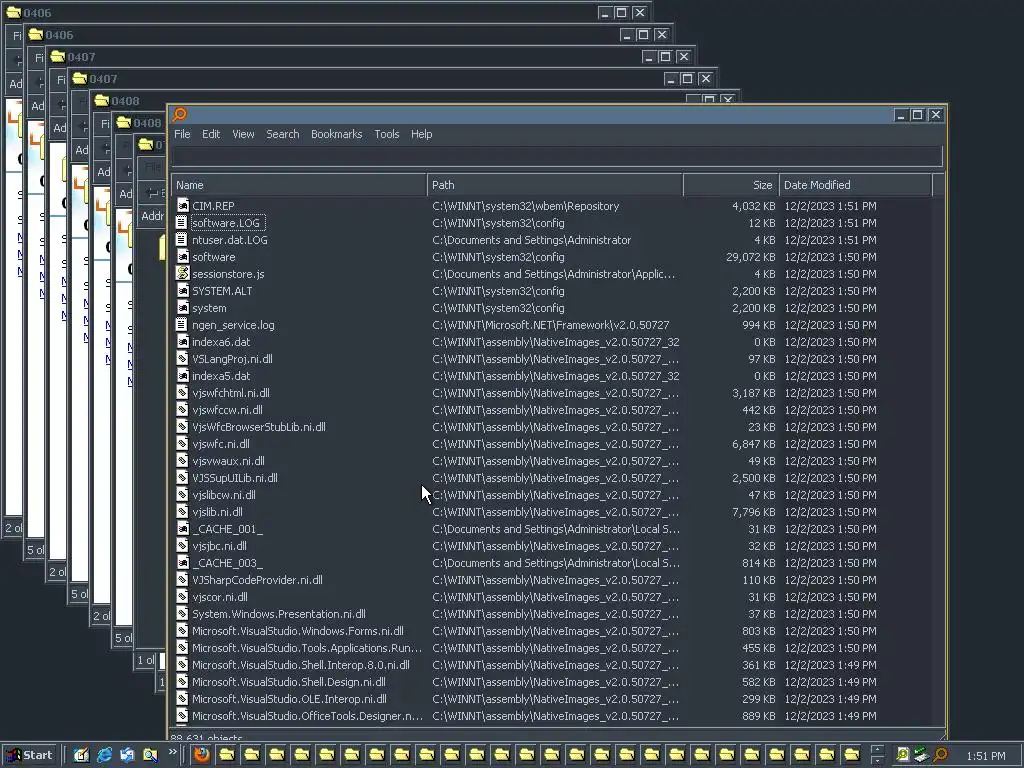
Task: Click the icon next to CIM.REP
Action: click(x=183, y=206)
